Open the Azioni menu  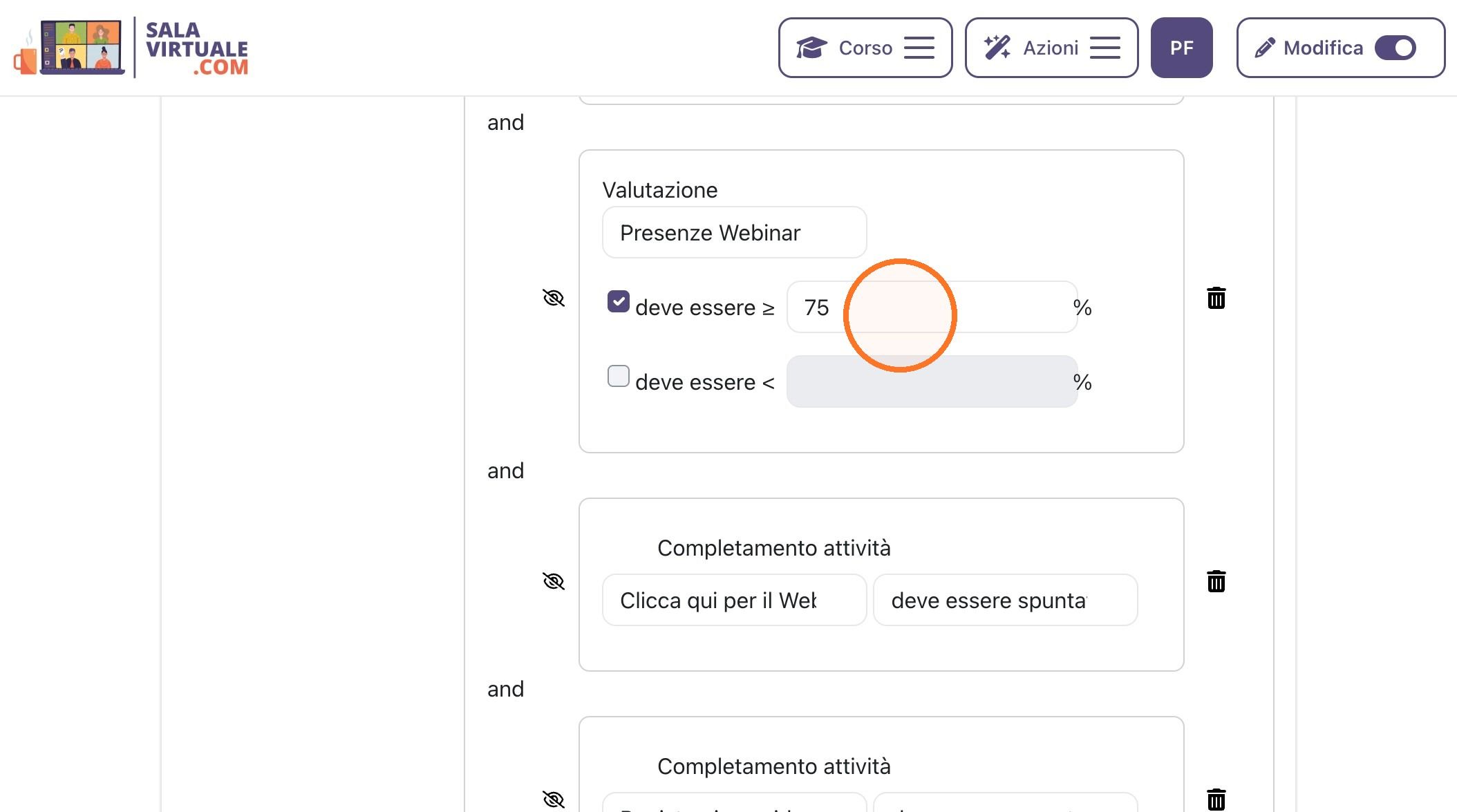tap(1051, 48)
